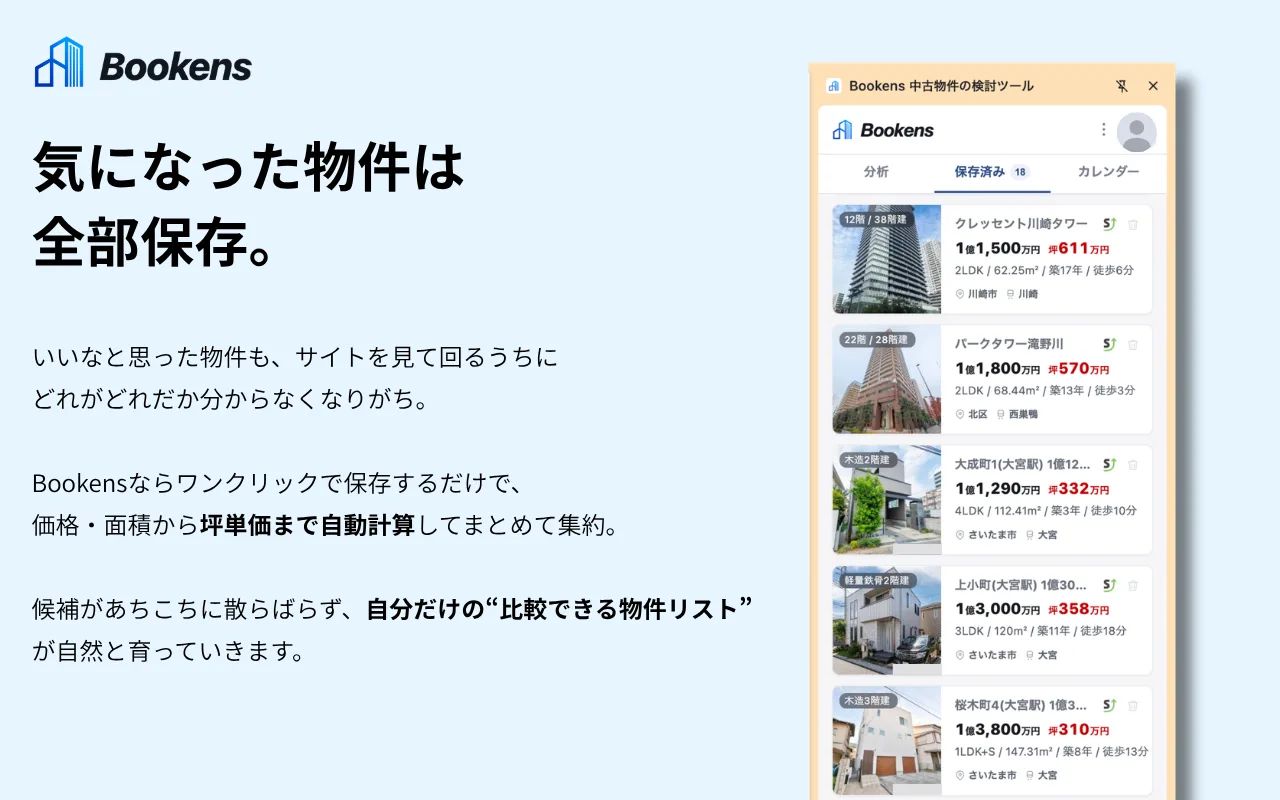Click the 川崎市 location label
The width and height of the screenshot is (1280, 800).
pyautogui.click(x=976, y=294)
